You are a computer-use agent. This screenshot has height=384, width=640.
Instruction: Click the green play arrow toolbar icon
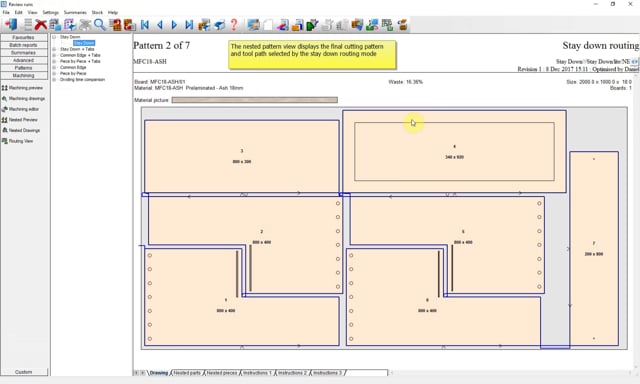[x=312, y=25]
